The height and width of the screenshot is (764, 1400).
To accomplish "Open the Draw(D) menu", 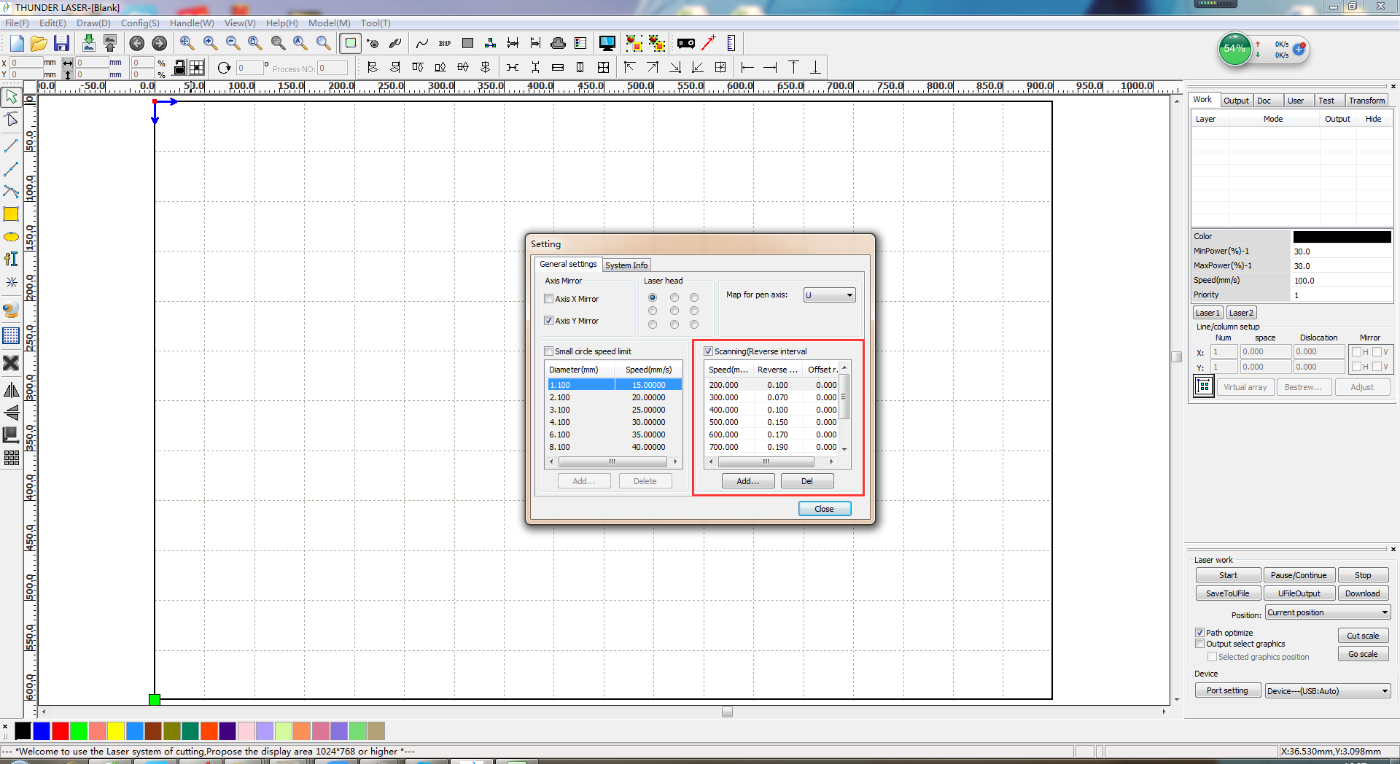I will pyautogui.click(x=93, y=23).
